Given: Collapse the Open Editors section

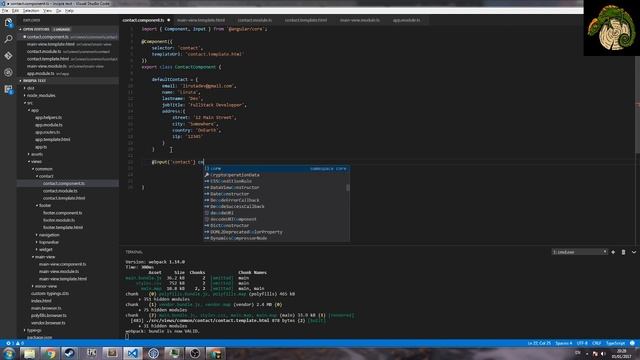Looking at the screenshot, I should click(36, 29).
